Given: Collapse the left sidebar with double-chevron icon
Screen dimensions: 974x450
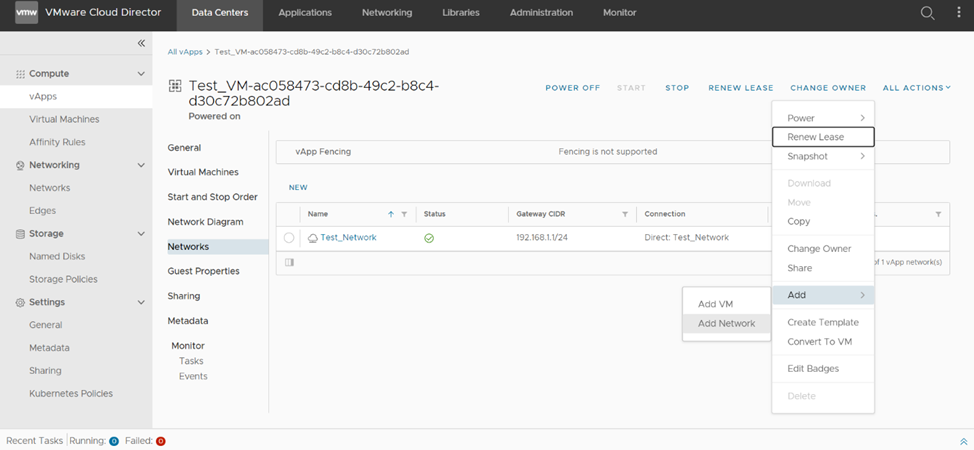Looking at the screenshot, I should [141, 44].
